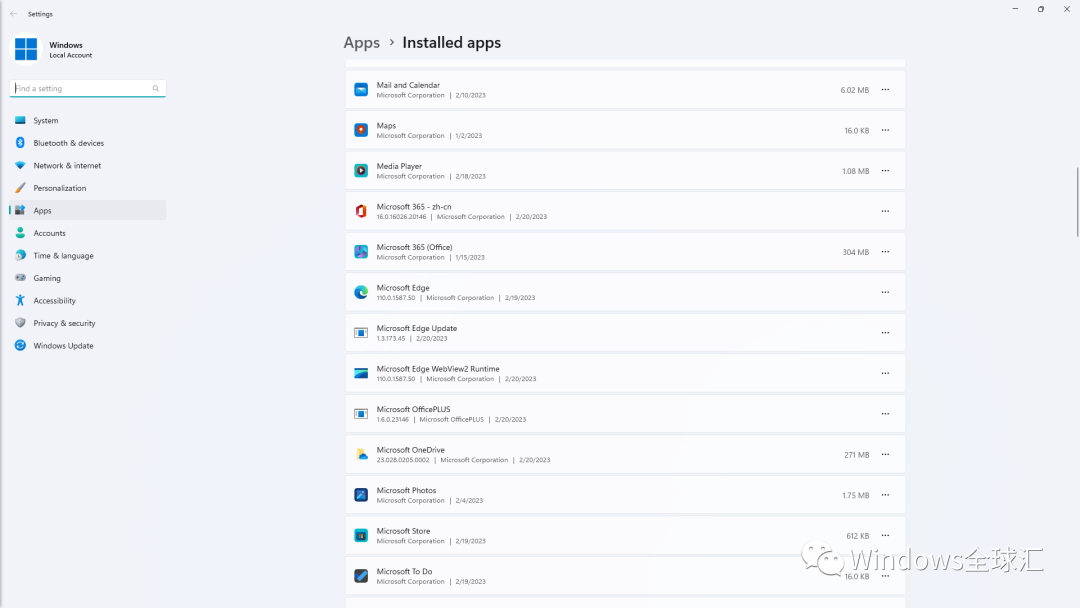Image resolution: width=1080 pixels, height=608 pixels.
Task: Open Personalization settings
Action: (x=87, y=188)
